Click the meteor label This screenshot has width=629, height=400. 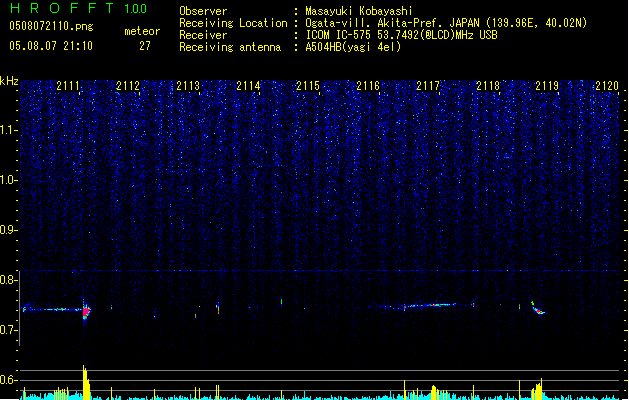coord(142,31)
